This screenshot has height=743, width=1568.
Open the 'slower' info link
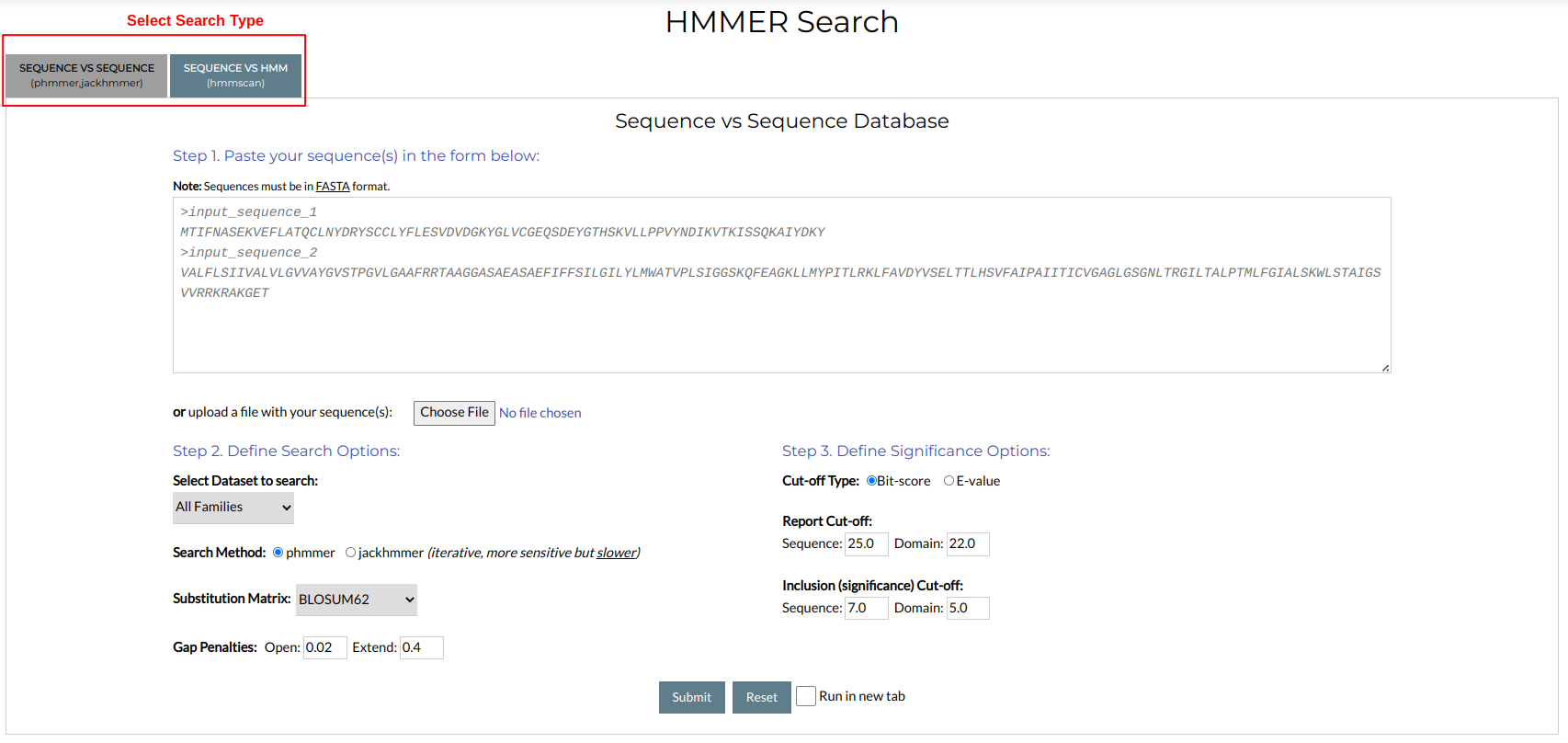[616, 553]
